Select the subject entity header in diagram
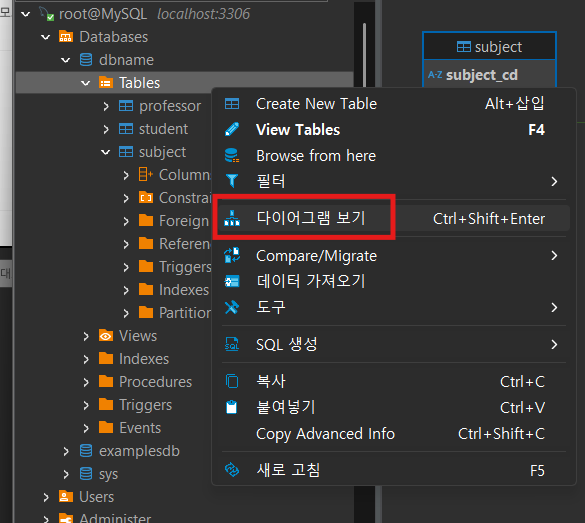 click(x=489, y=47)
